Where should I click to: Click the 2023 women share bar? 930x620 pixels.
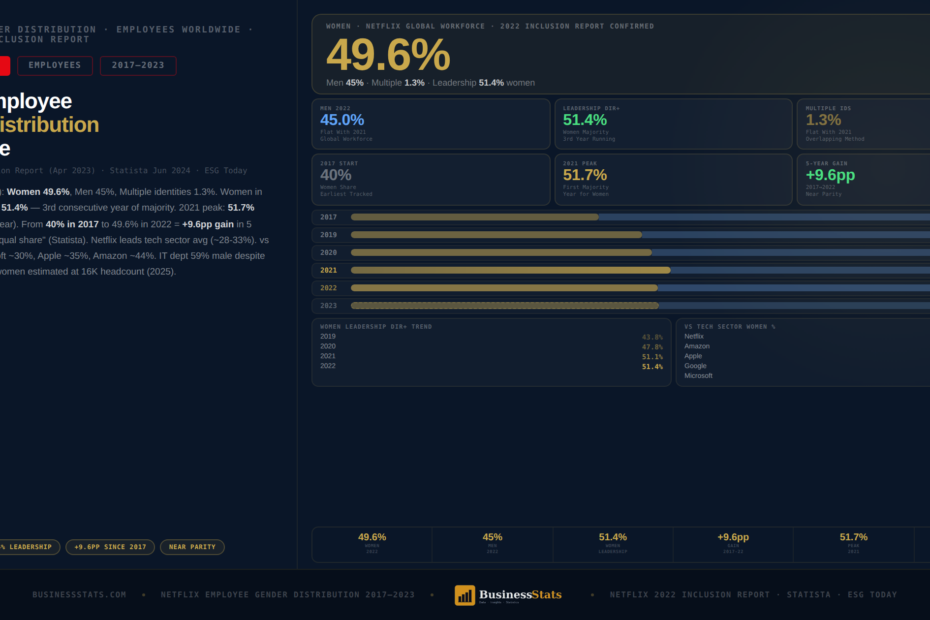(x=505, y=306)
